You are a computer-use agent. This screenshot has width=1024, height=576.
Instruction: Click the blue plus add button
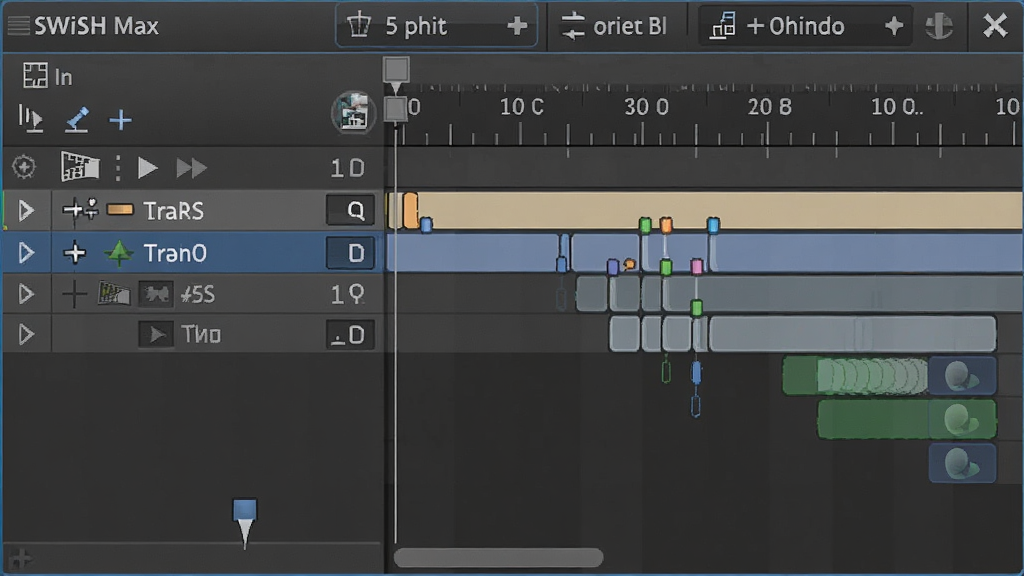[x=120, y=120]
